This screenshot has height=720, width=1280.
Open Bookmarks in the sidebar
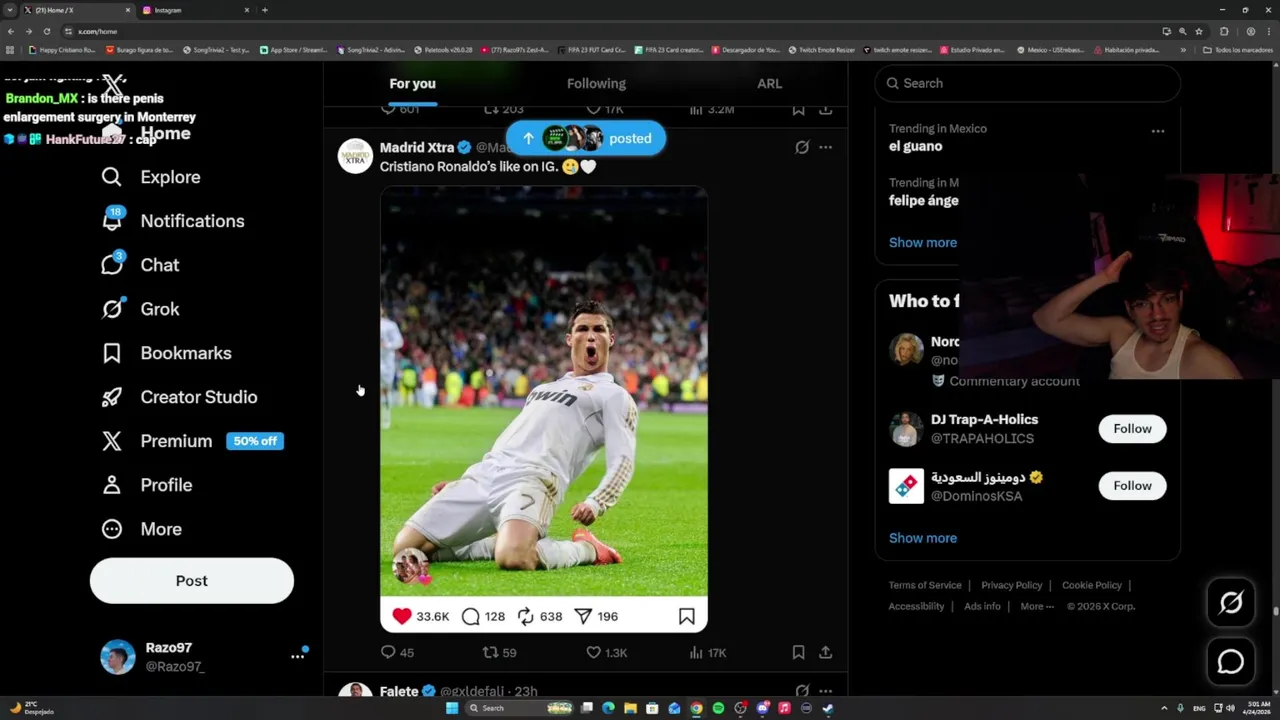(x=166, y=353)
